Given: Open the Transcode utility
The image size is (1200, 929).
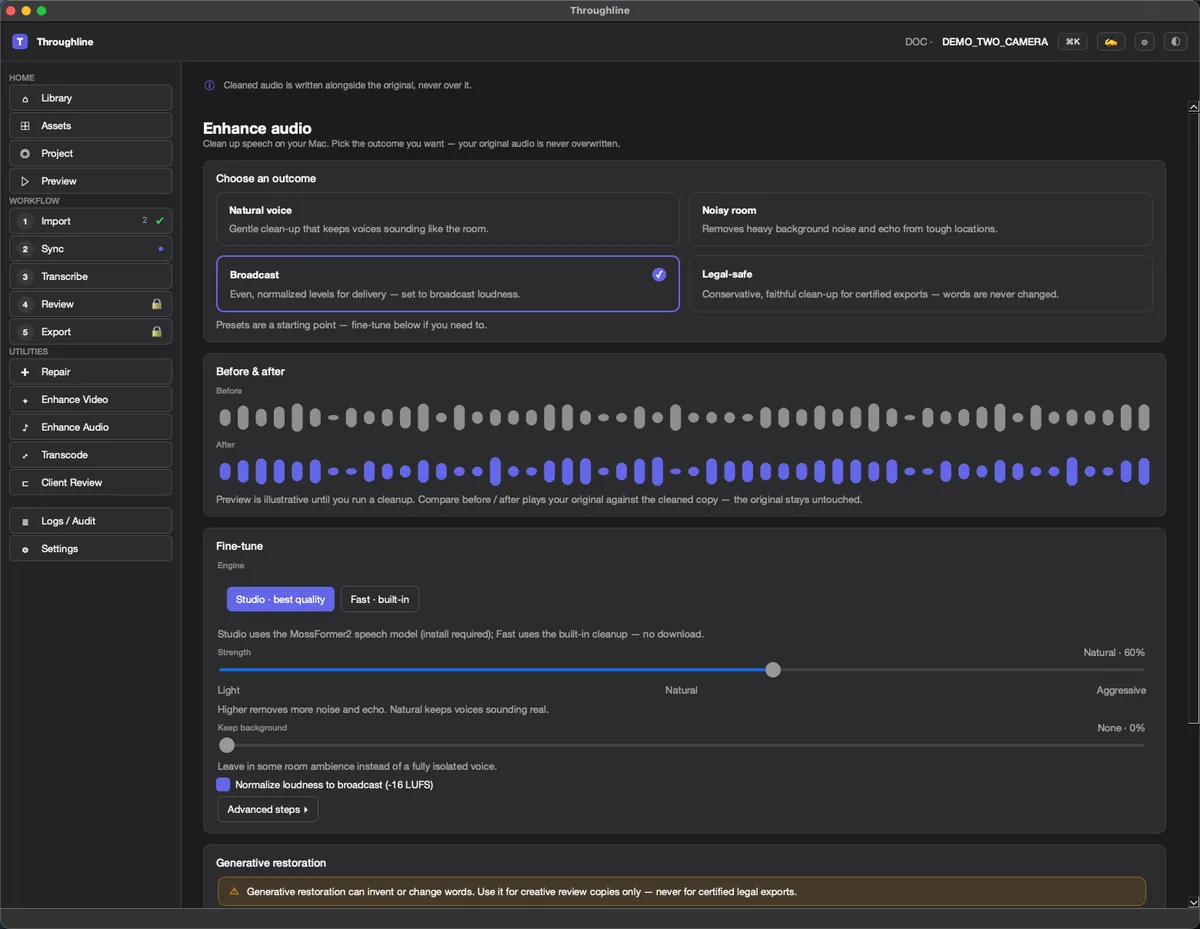Looking at the screenshot, I should click(90, 455).
